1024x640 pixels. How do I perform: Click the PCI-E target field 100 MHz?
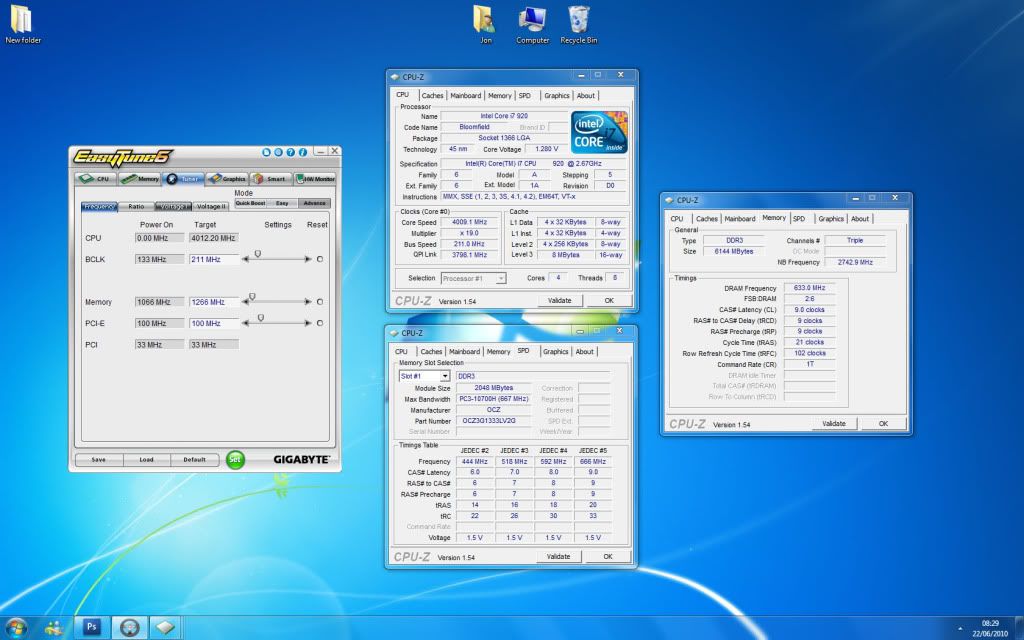(x=214, y=323)
